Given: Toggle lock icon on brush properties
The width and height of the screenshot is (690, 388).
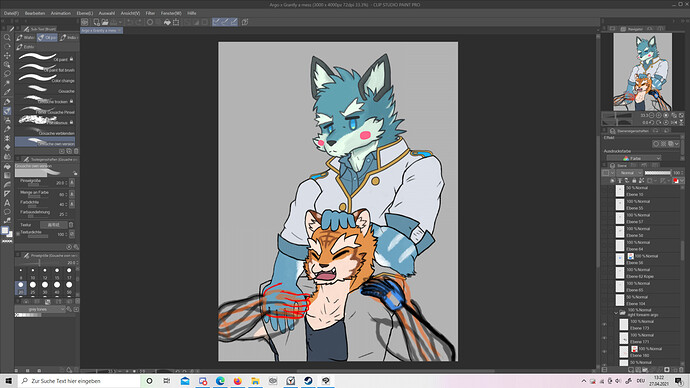Looking at the screenshot, I should (x=75, y=173).
